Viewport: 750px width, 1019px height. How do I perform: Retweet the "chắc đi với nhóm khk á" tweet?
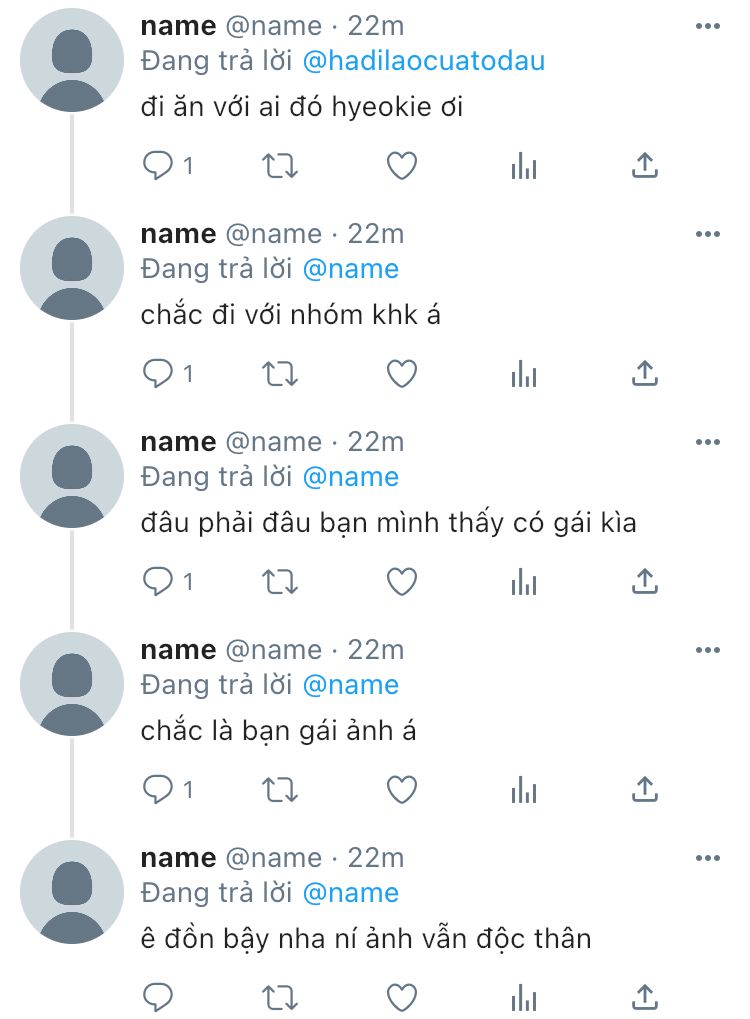pyautogui.click(x=280, y=374)
